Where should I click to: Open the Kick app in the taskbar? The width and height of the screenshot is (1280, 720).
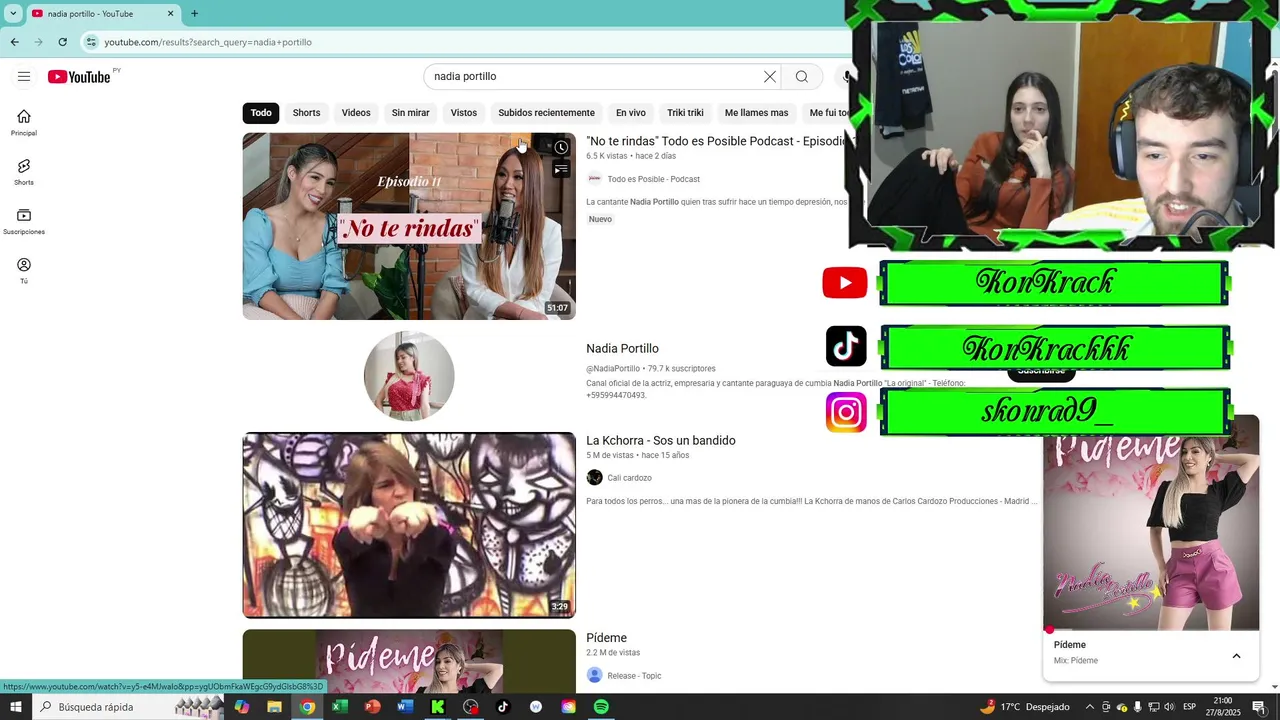click(x=437, y=707)
